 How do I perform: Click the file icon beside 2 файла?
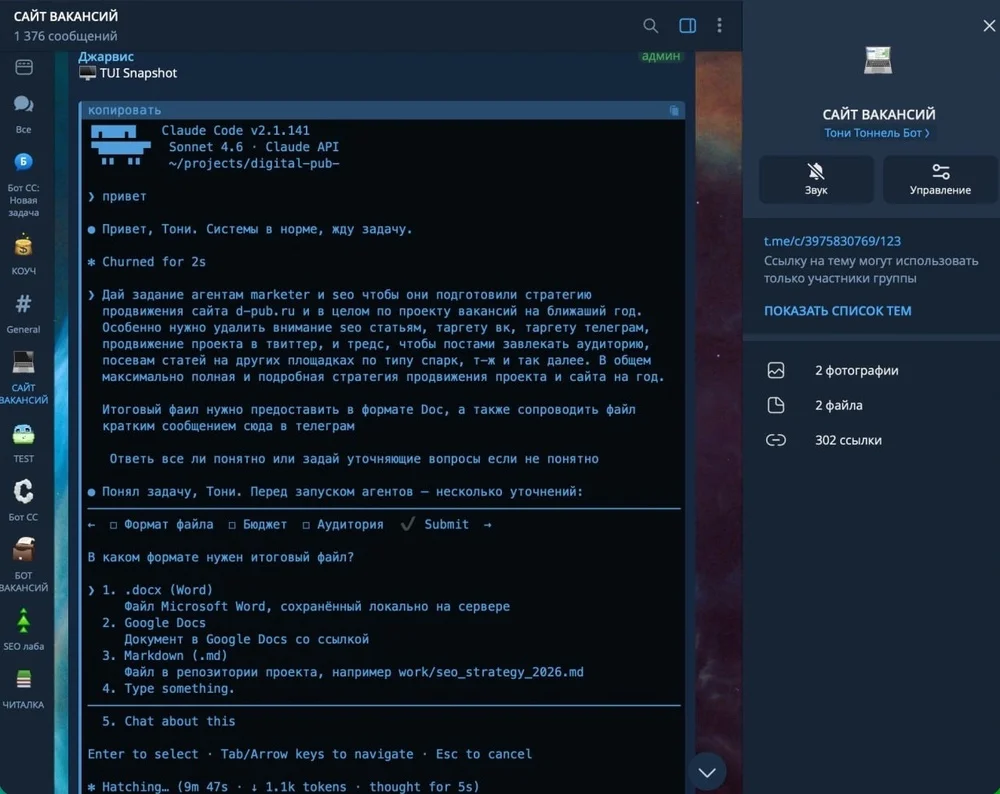point(776,405)
